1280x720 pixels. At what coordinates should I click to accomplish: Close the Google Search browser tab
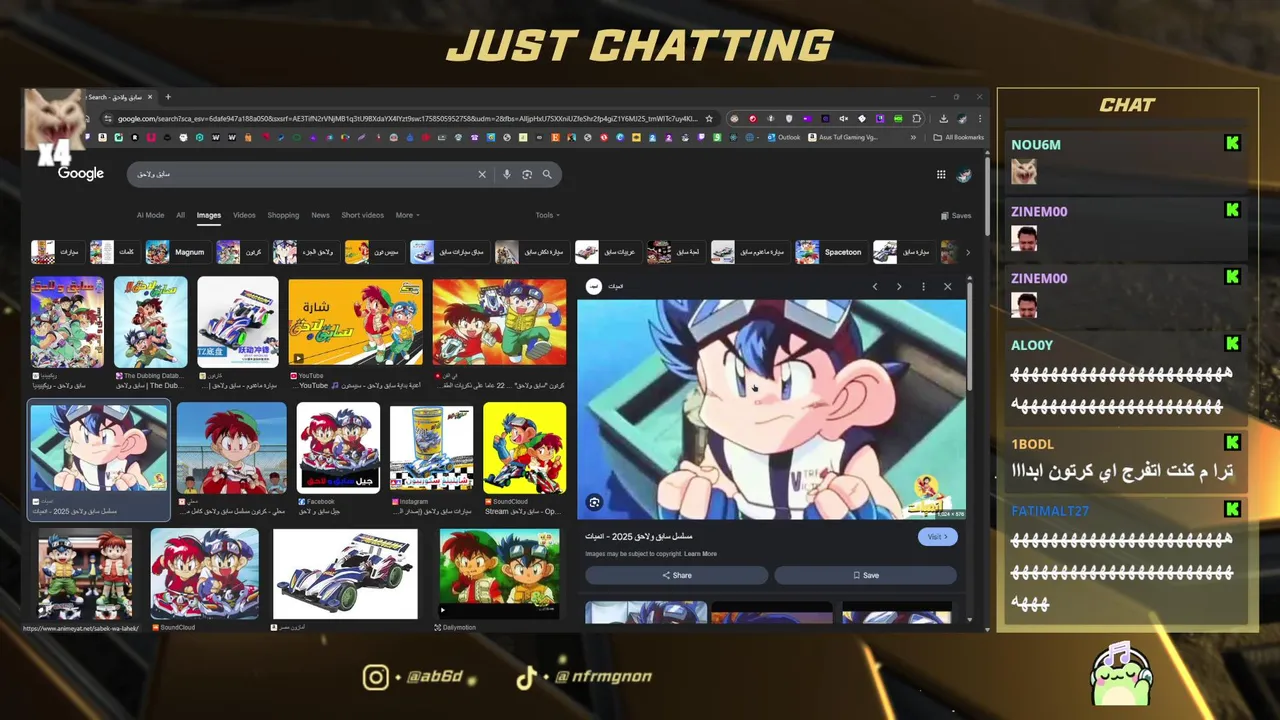150,97
